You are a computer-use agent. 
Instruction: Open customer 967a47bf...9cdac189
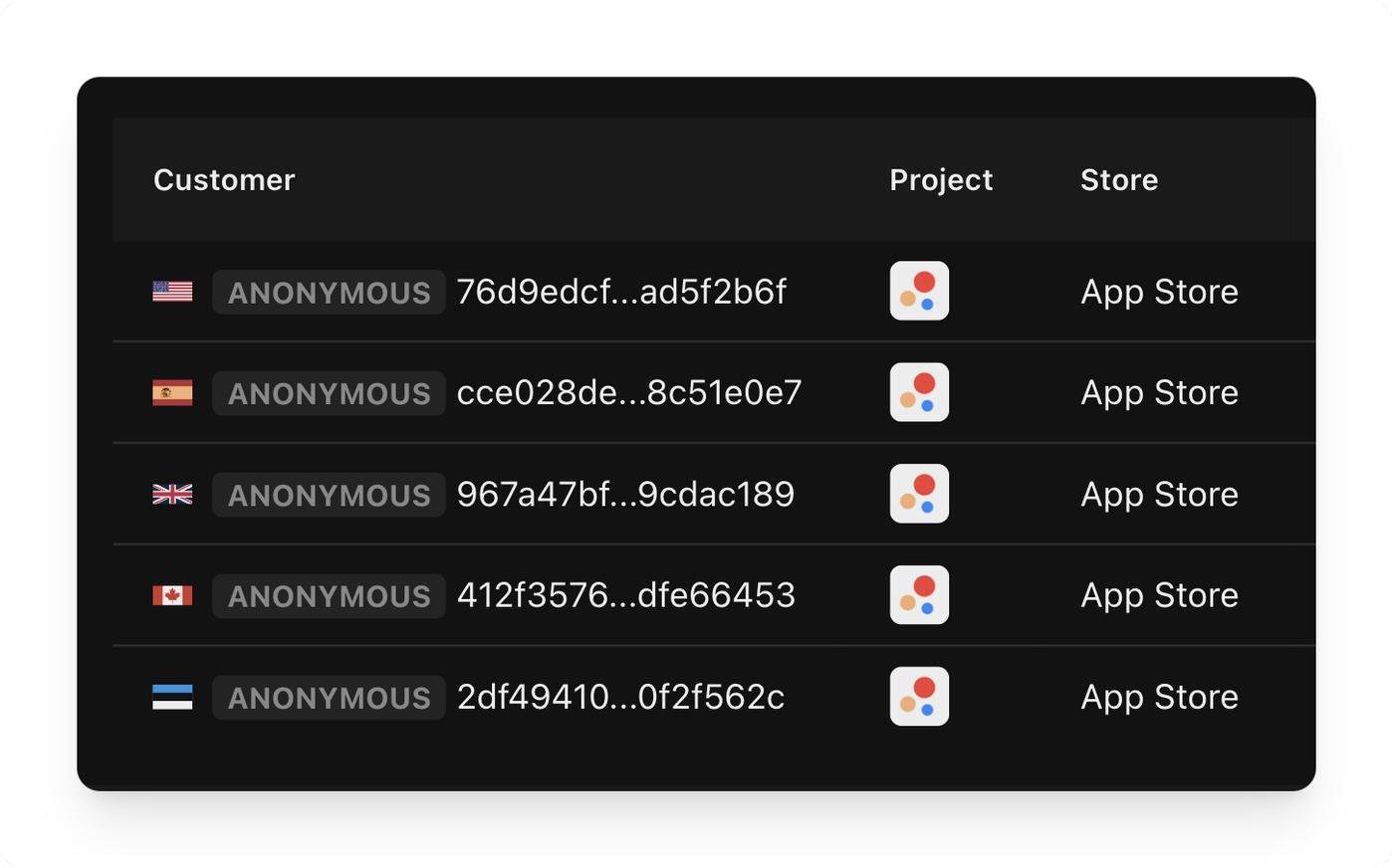coord(625,494)
